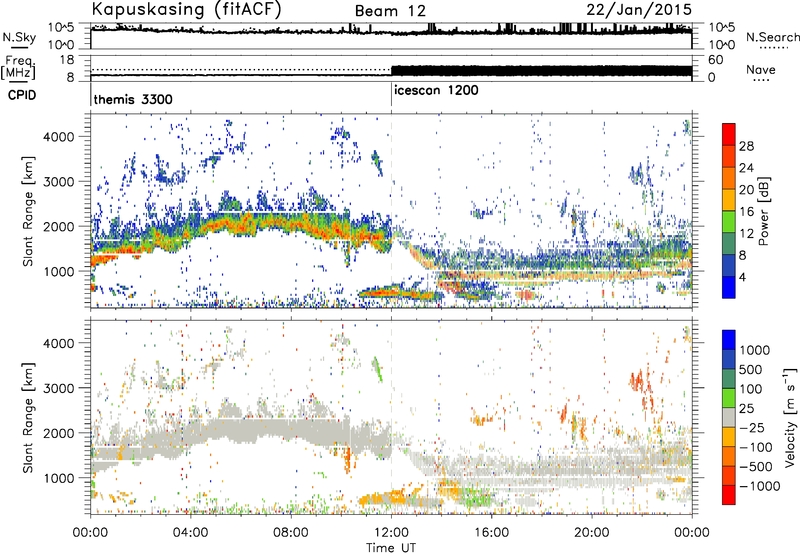Click the "12" tick on Power colorbar
800x554 pixels.
[746, 233]
